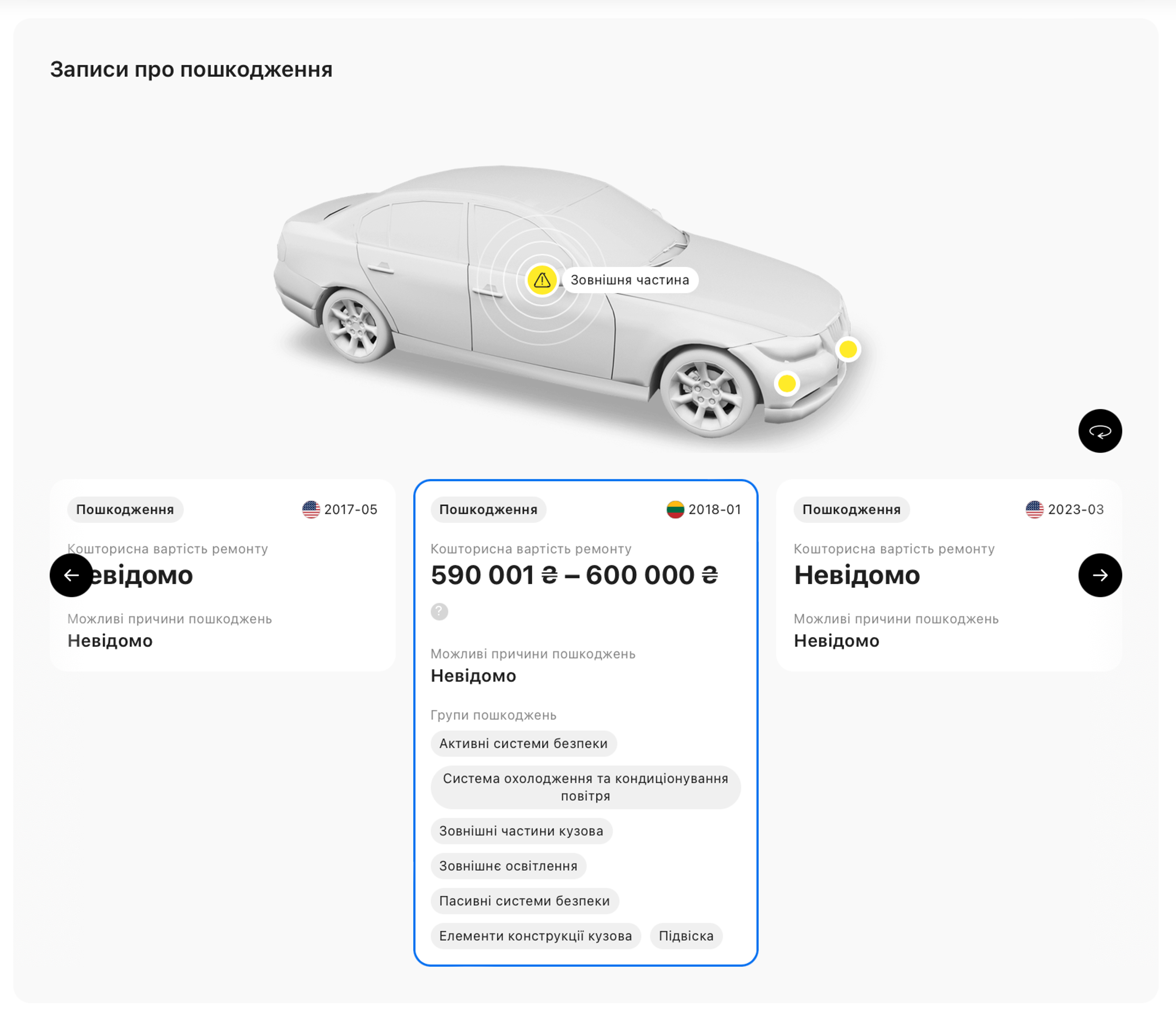
Task: Click 'Система охолодження та кондиціонування повітря' tag
Action: [x=585, y=787]
